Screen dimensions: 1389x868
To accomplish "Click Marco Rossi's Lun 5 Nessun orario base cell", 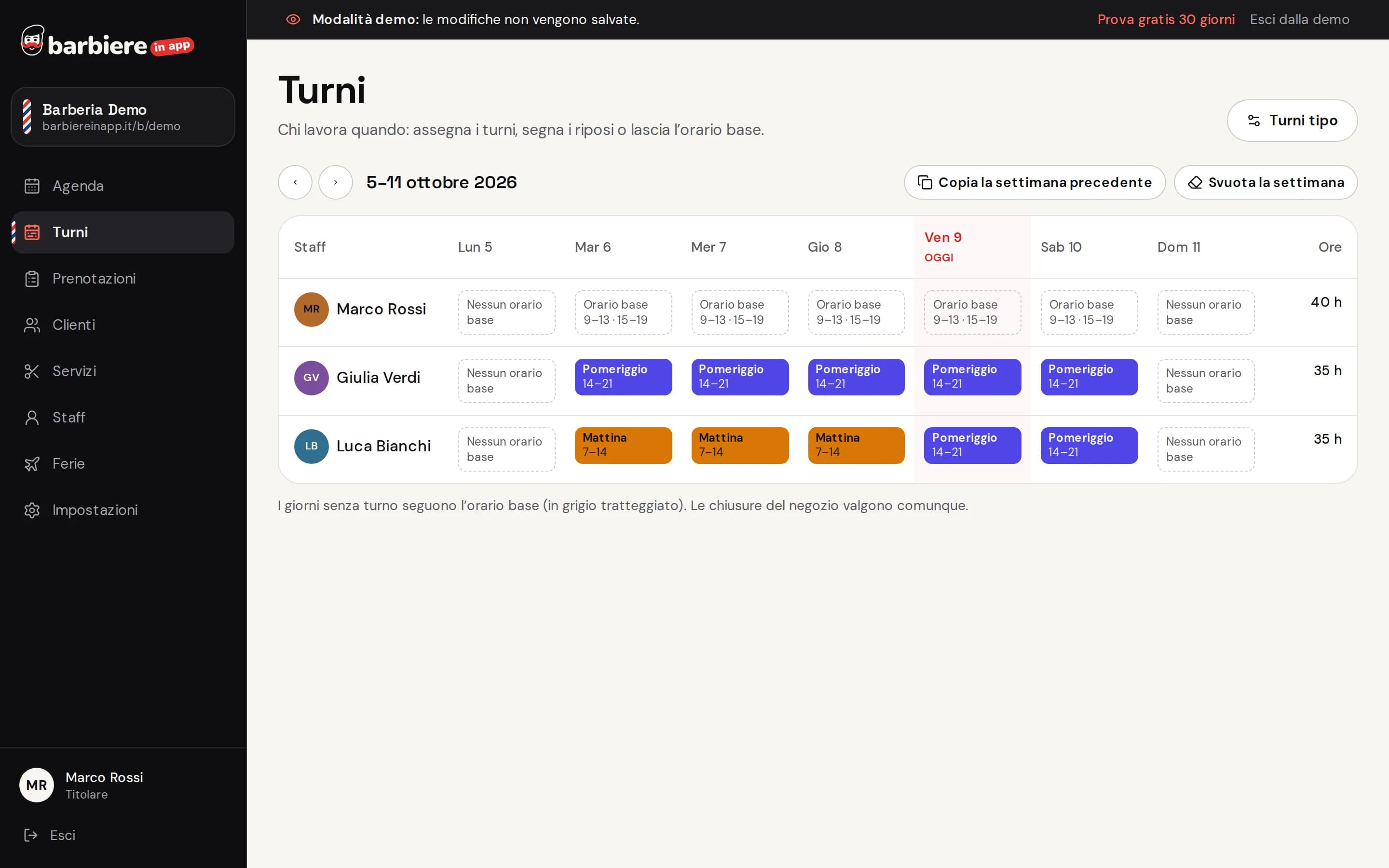I will tap(506, 312).
